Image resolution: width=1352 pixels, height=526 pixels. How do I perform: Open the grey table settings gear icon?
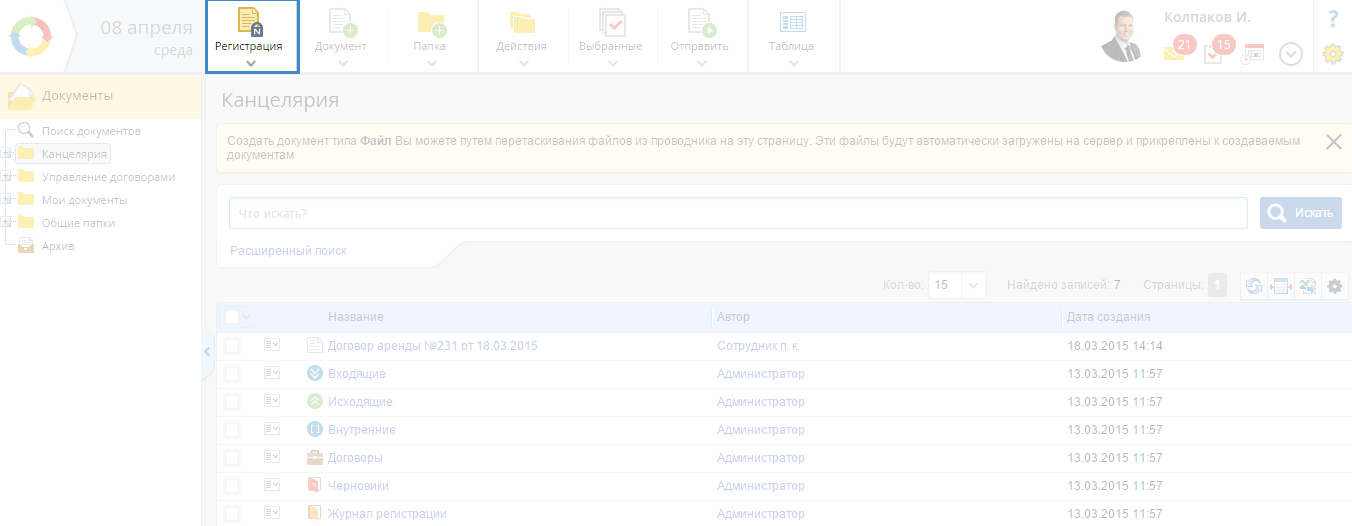click(x=1334, y=286)
